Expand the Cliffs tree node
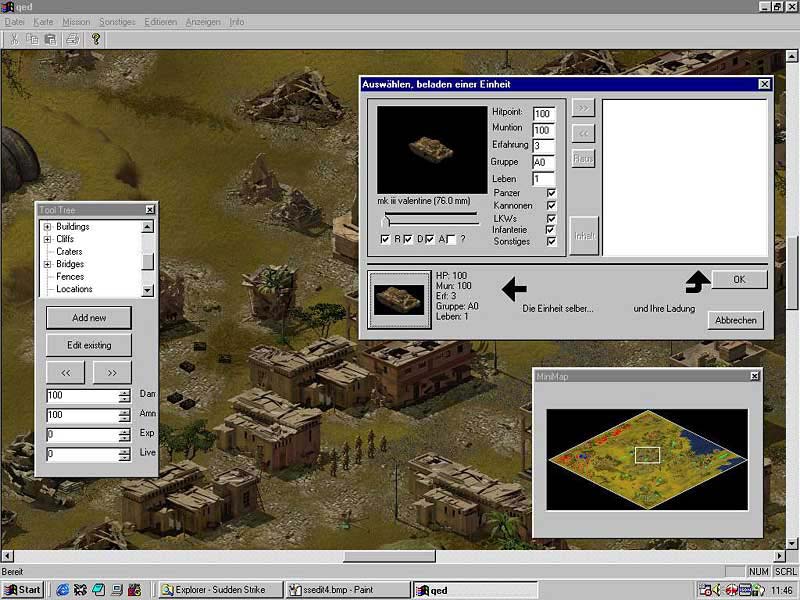 click(x=47, y=239)
